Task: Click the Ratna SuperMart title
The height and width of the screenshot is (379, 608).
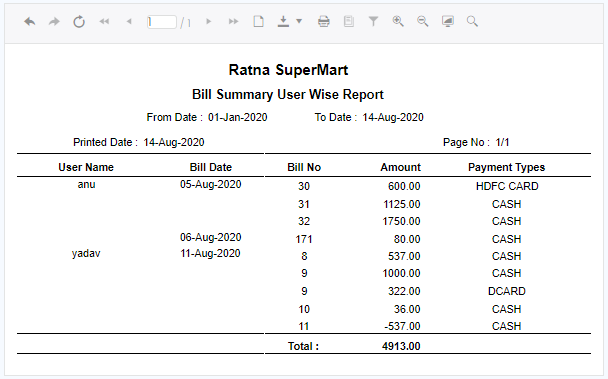Action: (288, 70)
